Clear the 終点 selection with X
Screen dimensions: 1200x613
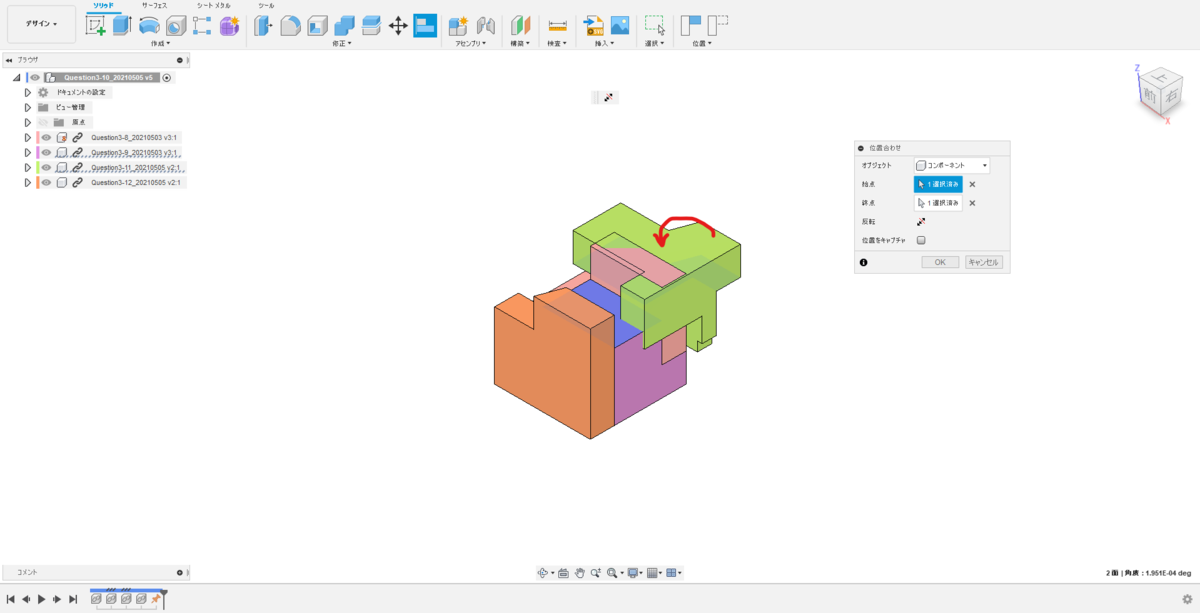[972, 203]
